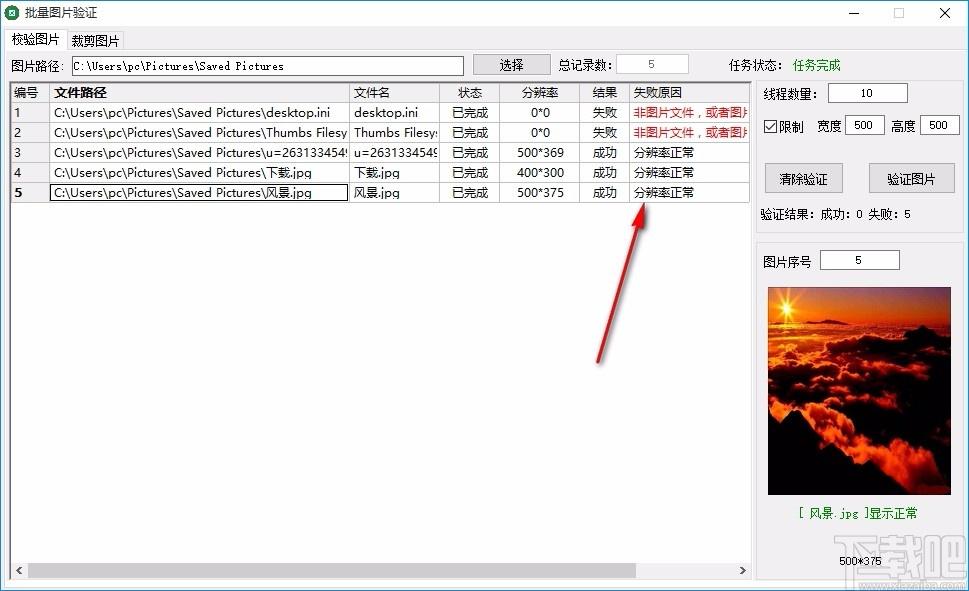The image size is (969, 591).
Task: Click the 编号 column header
Action: (x=30, y=93)
